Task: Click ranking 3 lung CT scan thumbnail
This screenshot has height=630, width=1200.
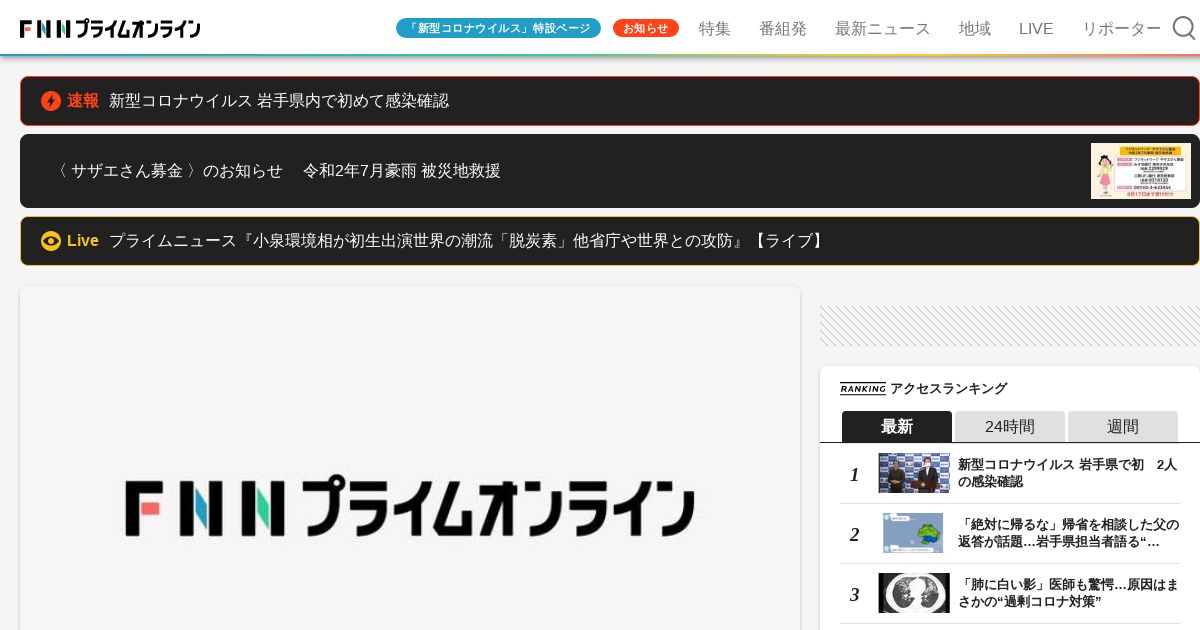Action: [914, 593]
